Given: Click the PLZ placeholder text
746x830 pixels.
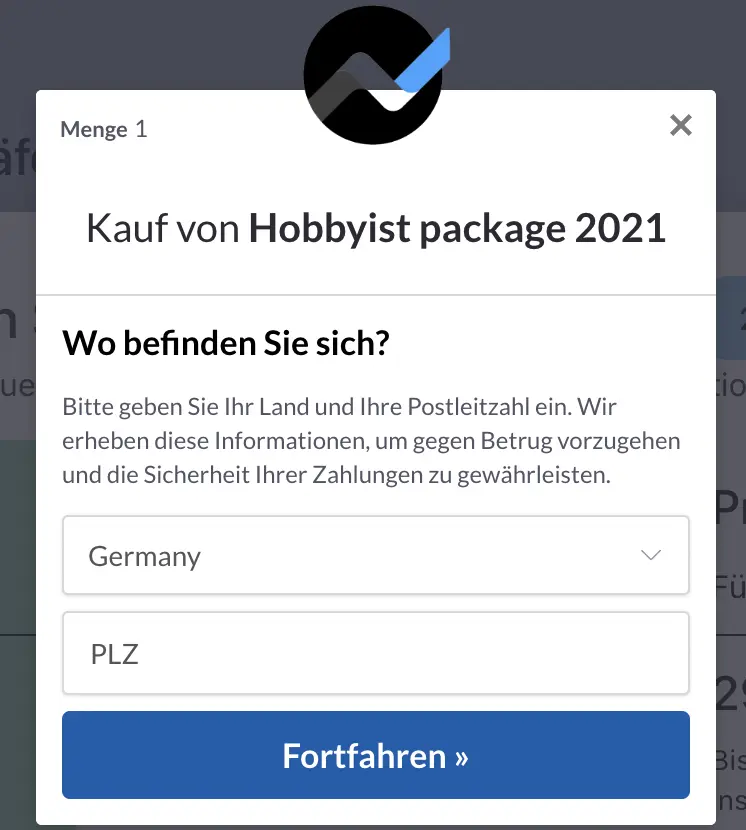Looking at the screenshot, I should point(114,654).
